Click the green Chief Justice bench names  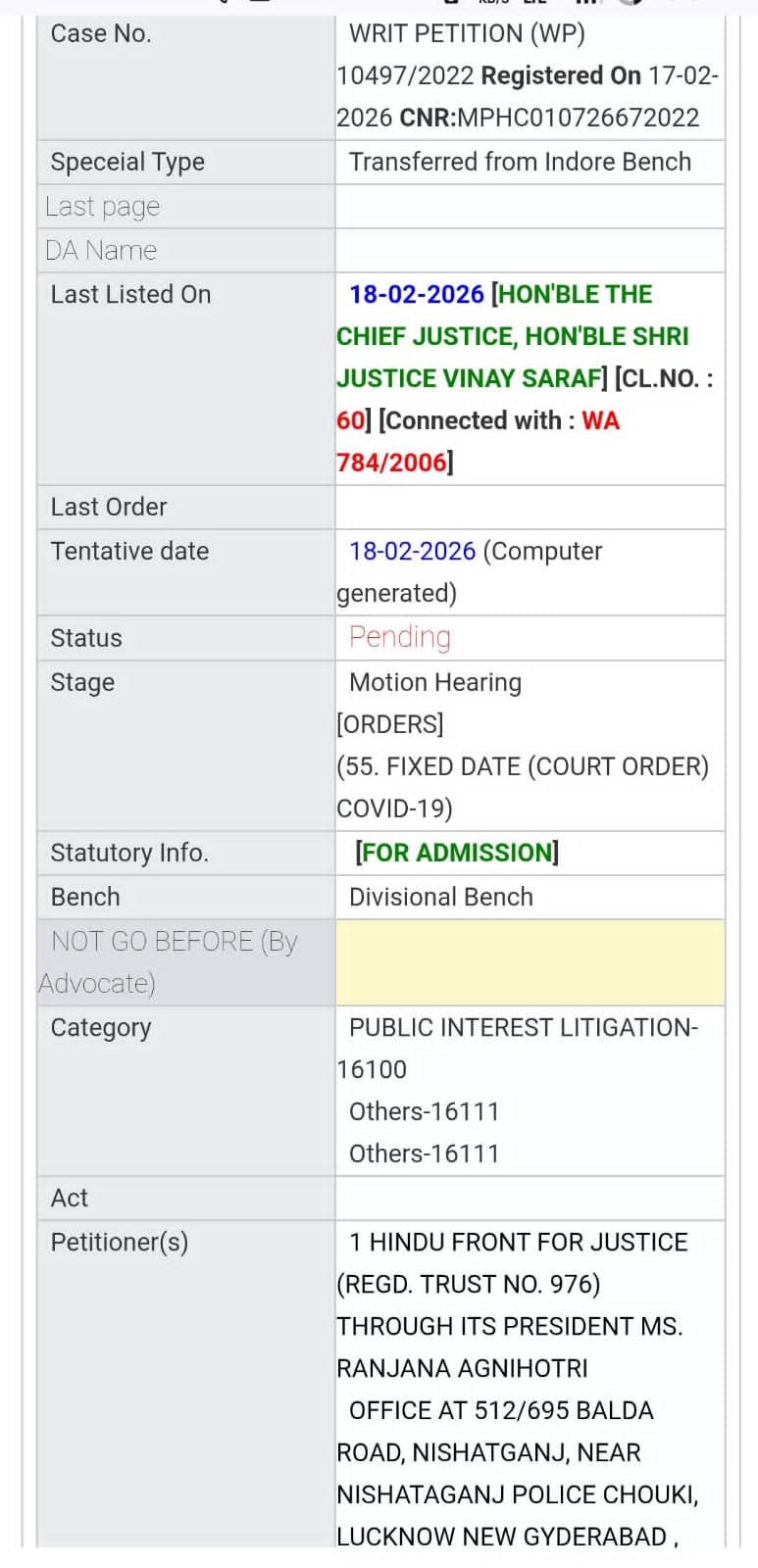[512, 336]
